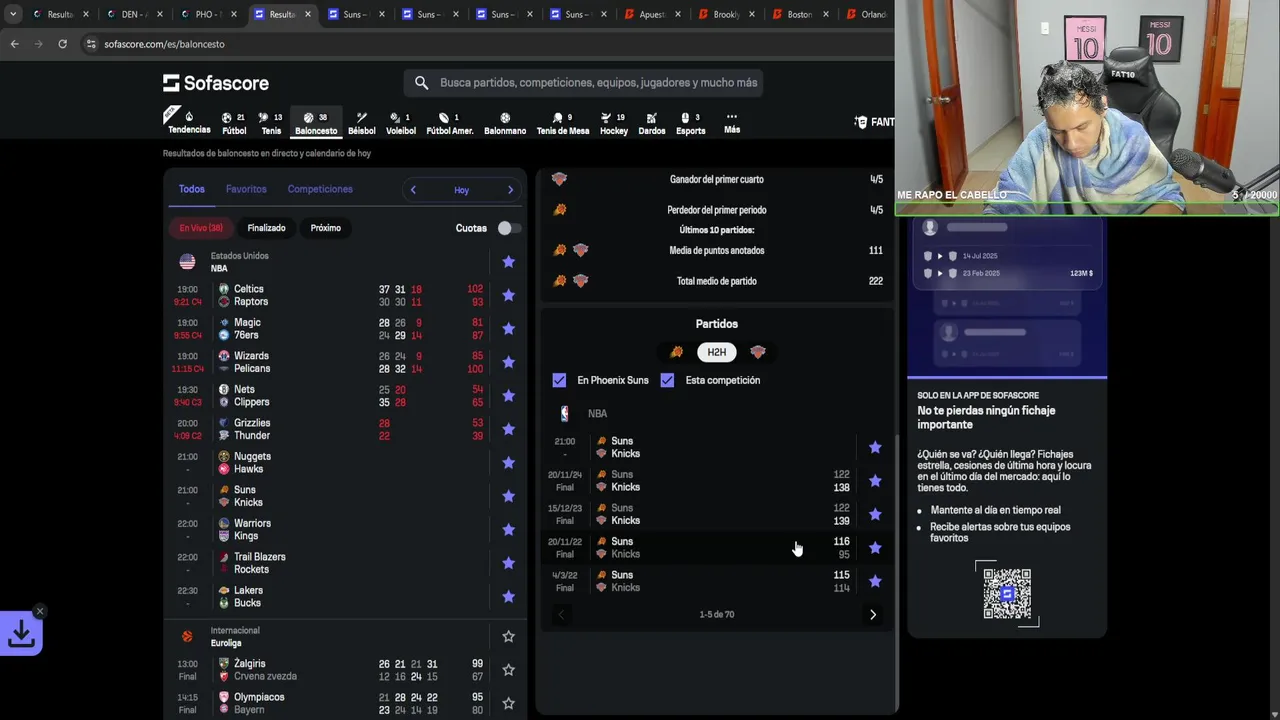Image resolution: width=1280 pixels, height=720 pixels.
Task: Switch to the Todos tab
Action: pyautogui.click(x=191, y=189)
